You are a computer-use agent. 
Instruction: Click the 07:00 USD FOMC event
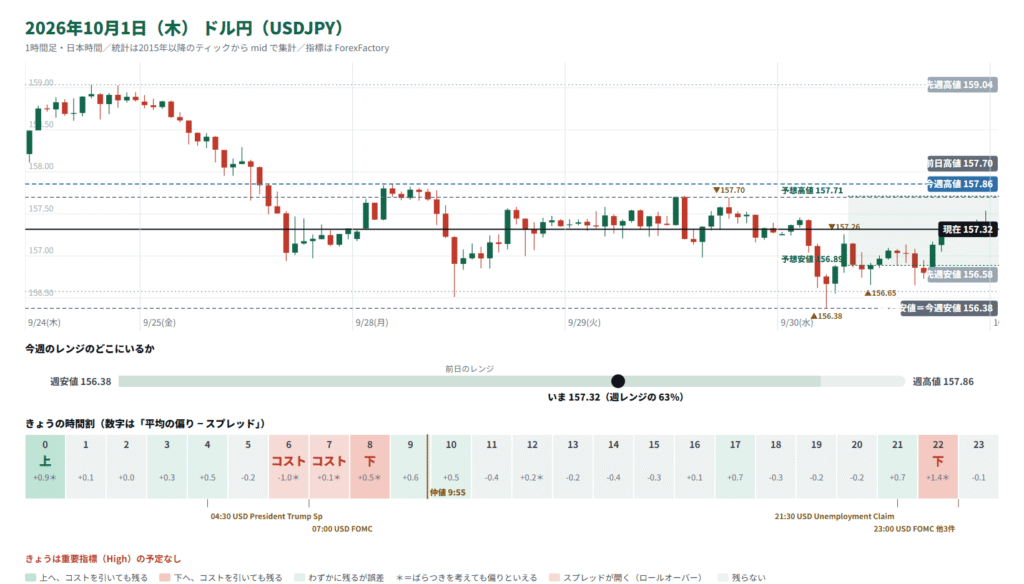342,528
